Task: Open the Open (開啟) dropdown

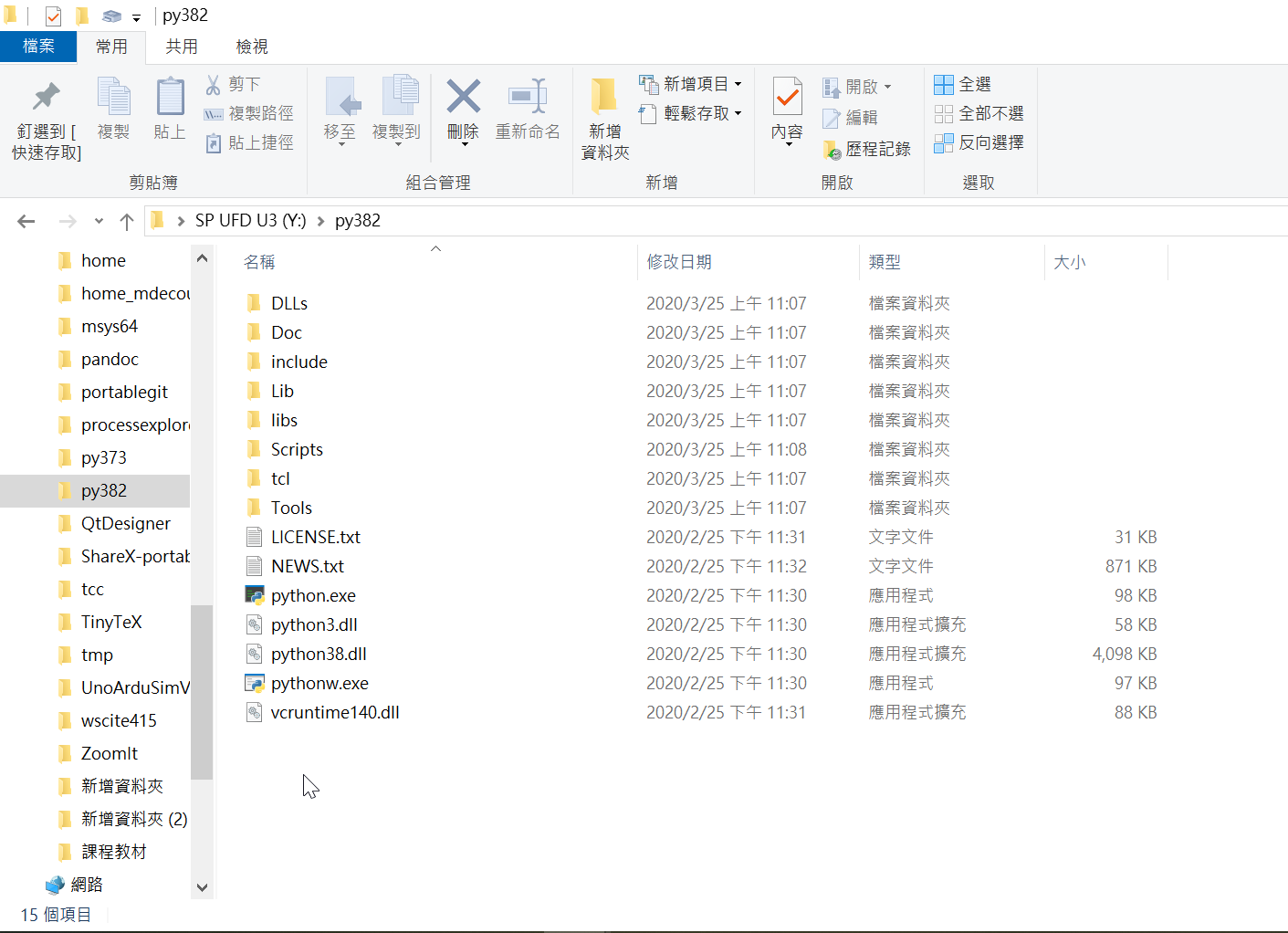Action: pos(887,88)
